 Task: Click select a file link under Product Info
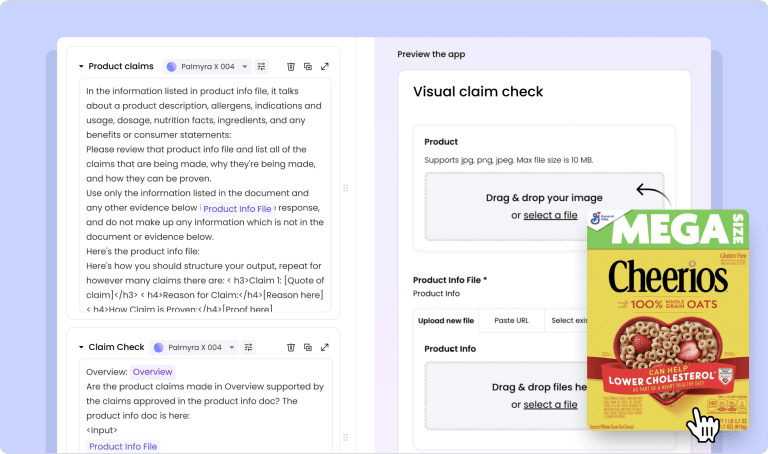click(551, 405)
